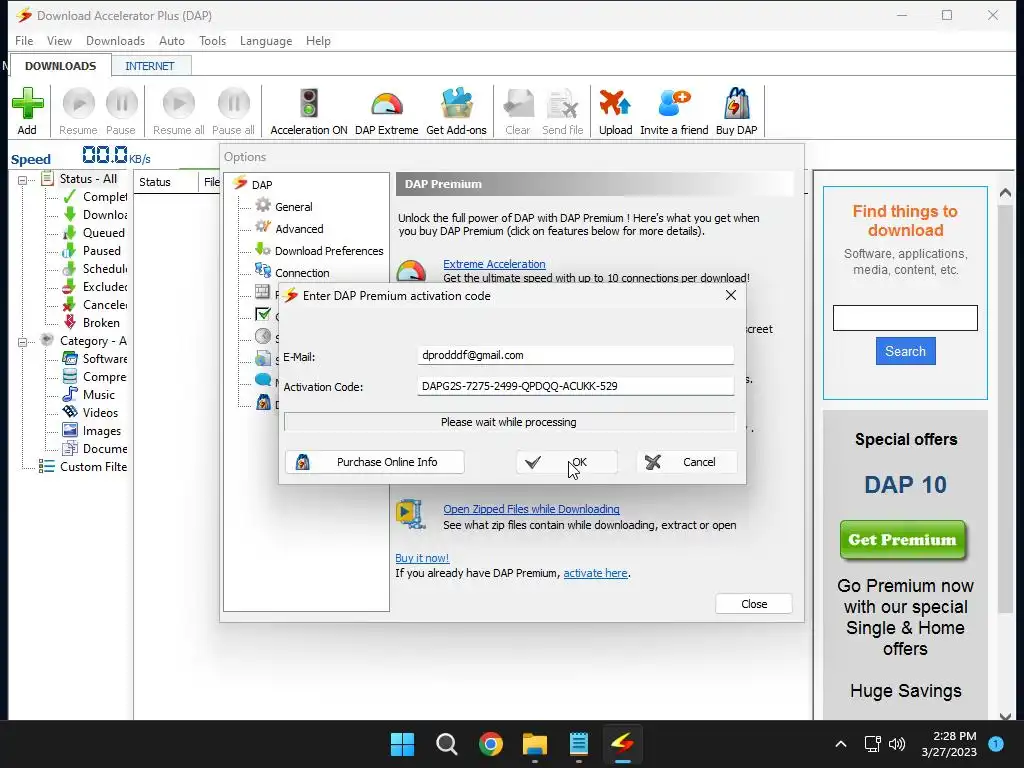Open Chrome from taskbar
Viewport: 1024px width, 768px height.
click(490, 744)
